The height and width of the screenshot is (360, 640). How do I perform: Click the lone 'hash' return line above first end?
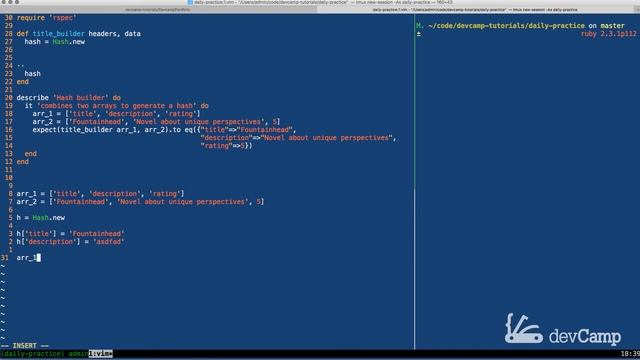pos(33,73)
